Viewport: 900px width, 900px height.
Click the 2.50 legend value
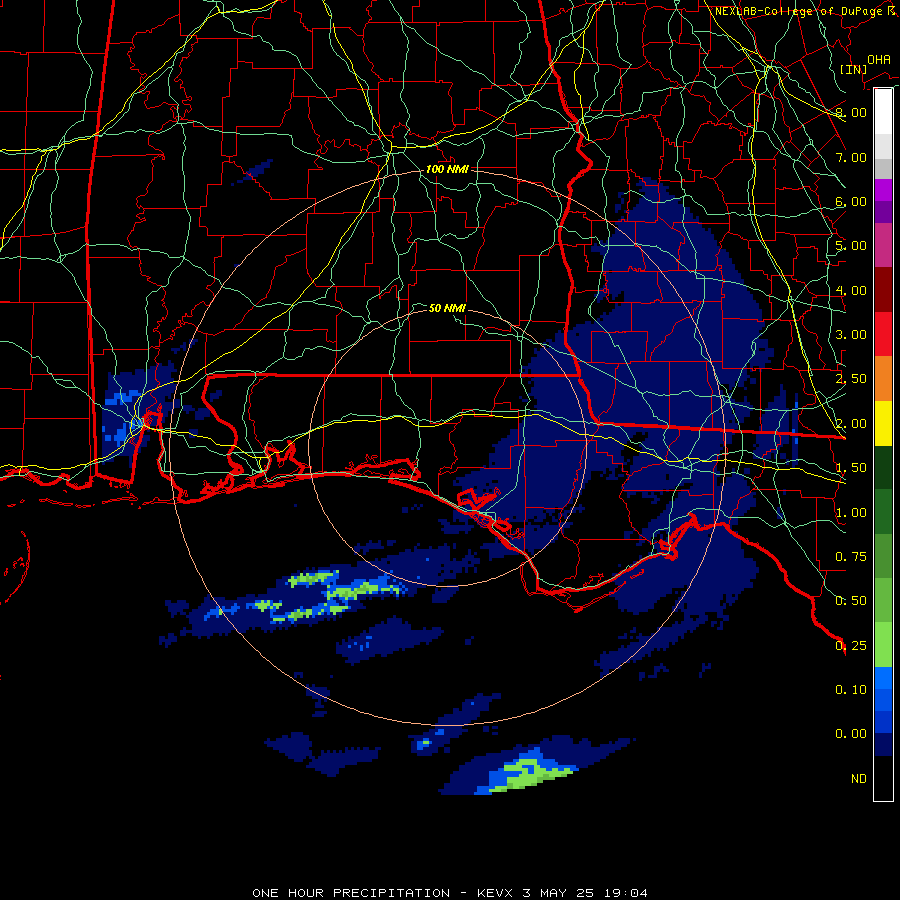(851, 379)
